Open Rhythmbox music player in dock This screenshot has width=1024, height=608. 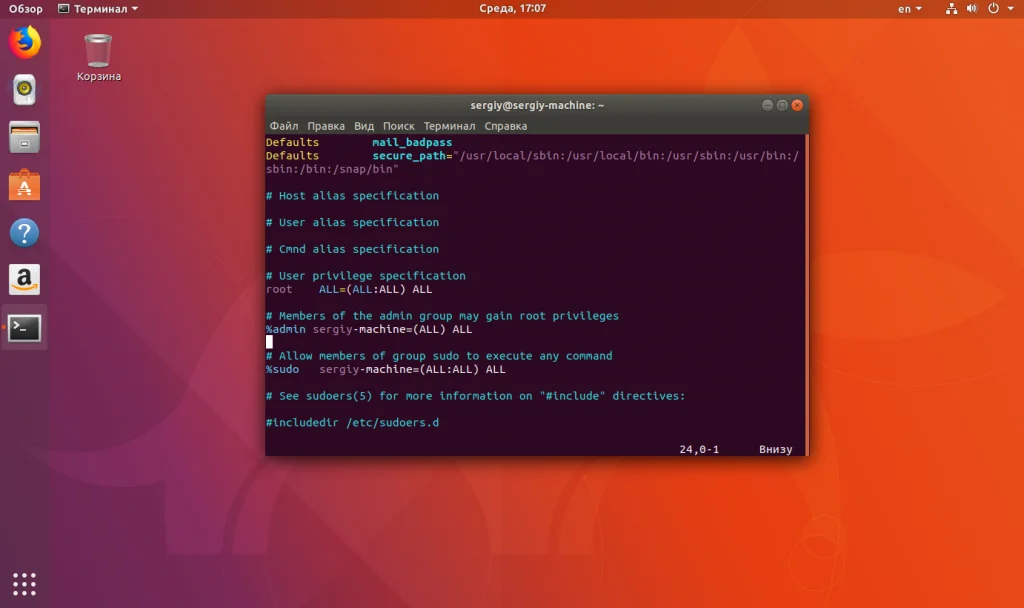point(24,89)
